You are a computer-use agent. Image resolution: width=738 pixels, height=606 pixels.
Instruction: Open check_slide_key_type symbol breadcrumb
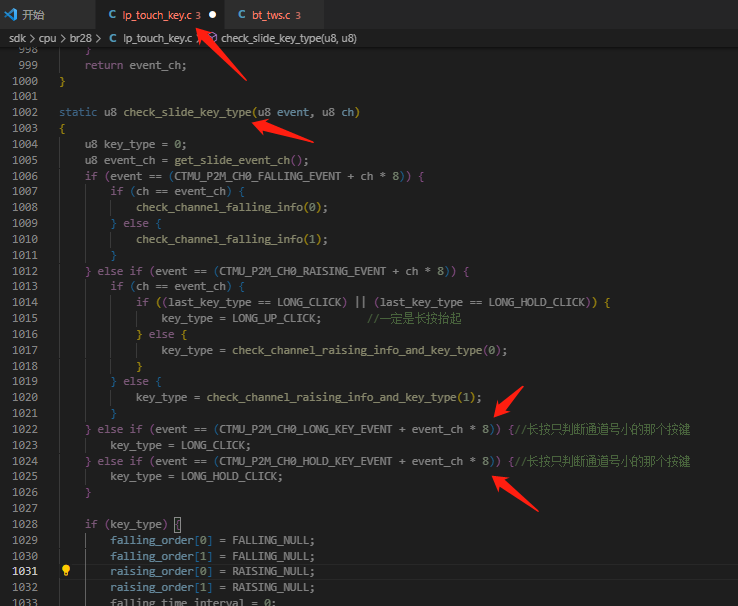click(289, 38)
